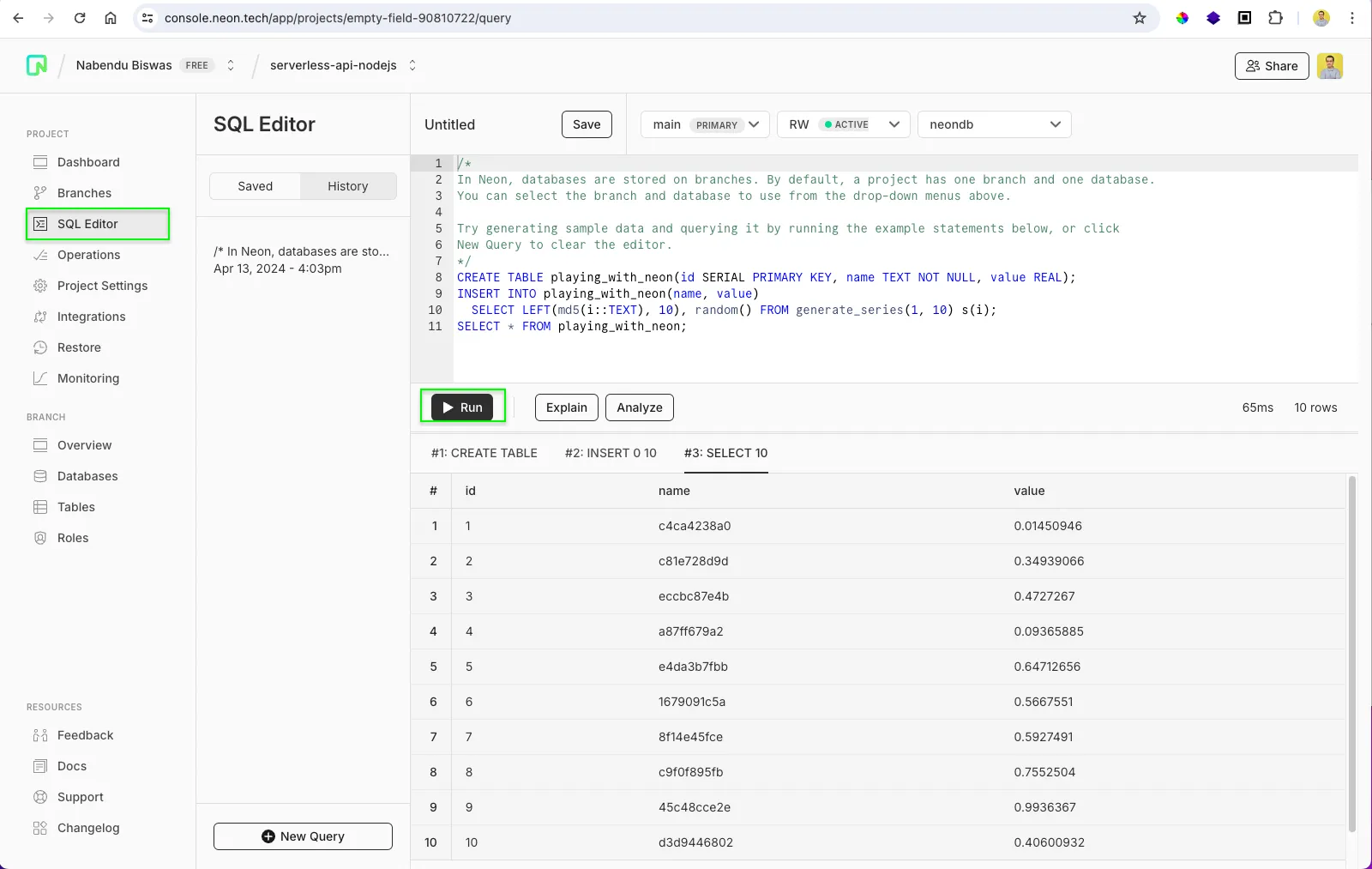Create a New Query

click(303, 836)
